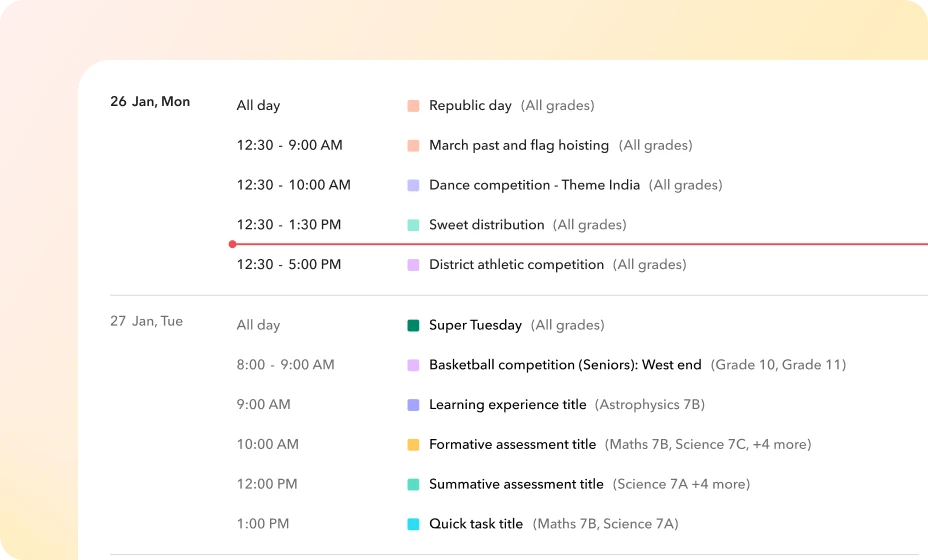928x560 pixels.
Task: Click the Formative assessment orange swatch
Action: pyautogui.click(x=413, y=445)
